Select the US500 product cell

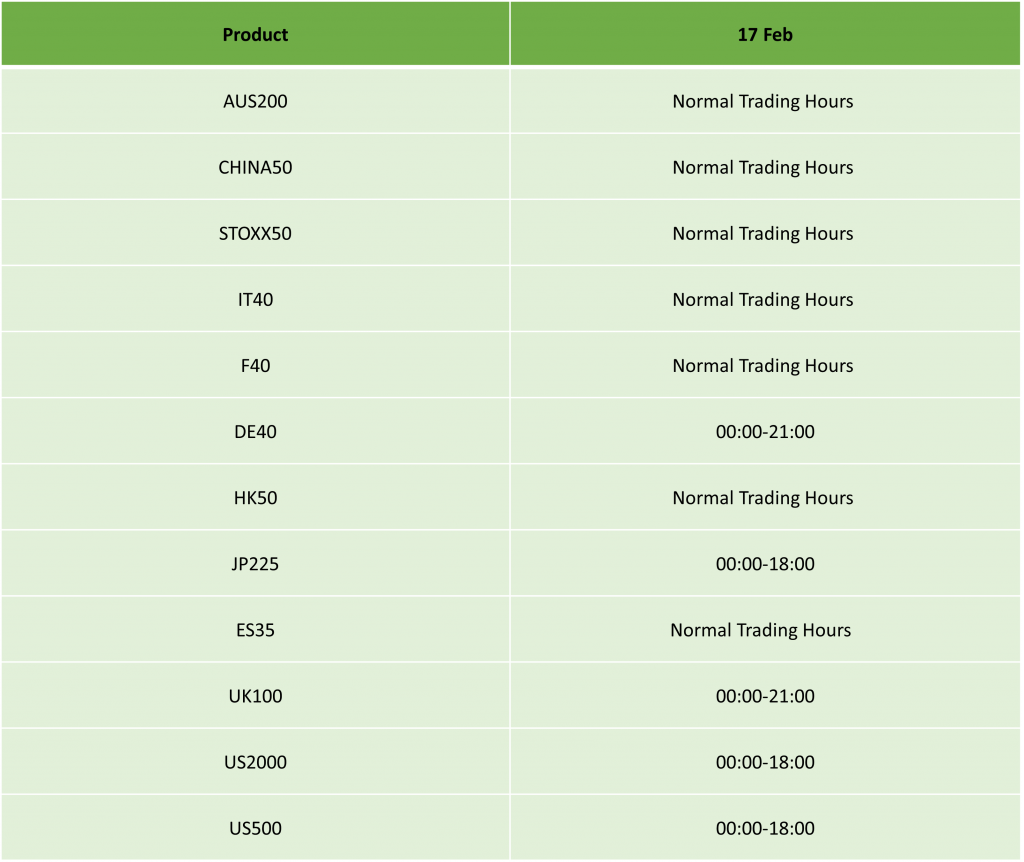point(255,828)
